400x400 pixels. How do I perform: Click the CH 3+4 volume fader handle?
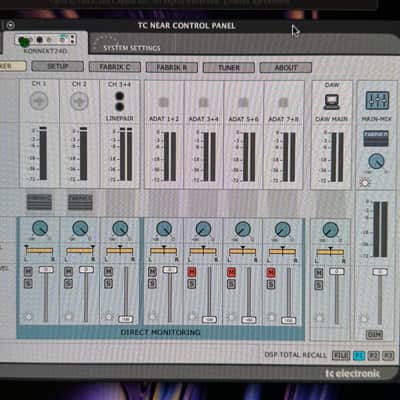tap(126, 319)
